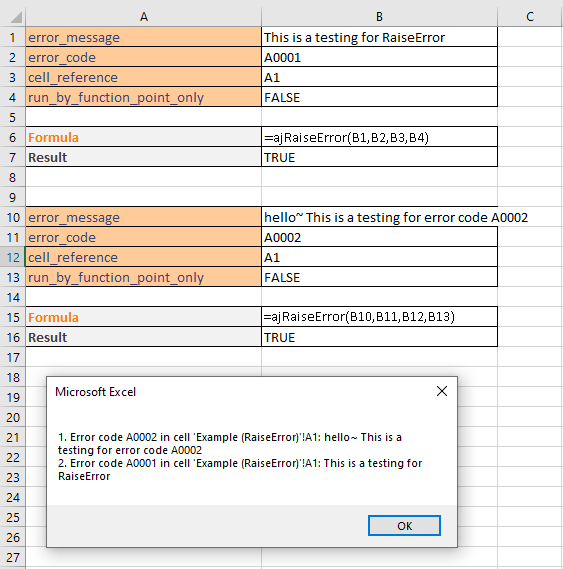The height and width of the screenshot is (569, 563).
Task: Click the Result cell in row 7
Action: point(144,157)
